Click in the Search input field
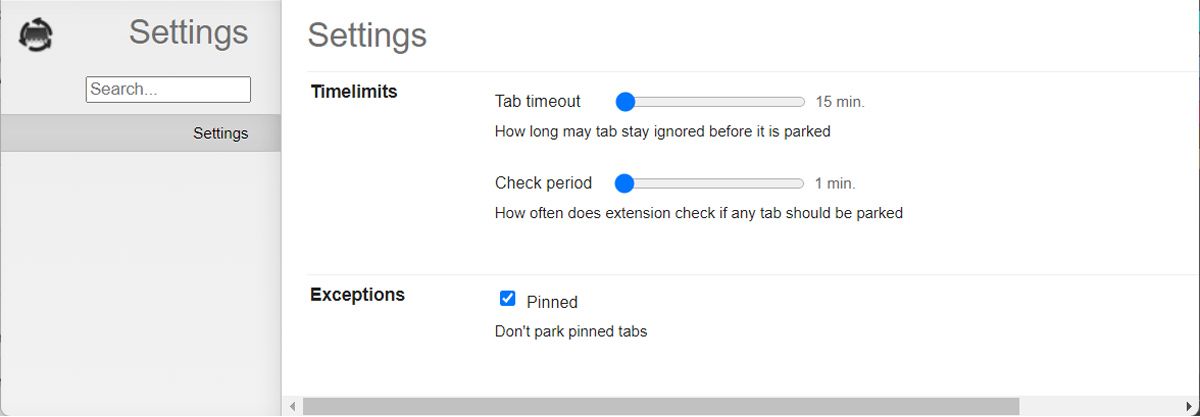Viewport: 1200px width, 417px height. pos(168,89)
